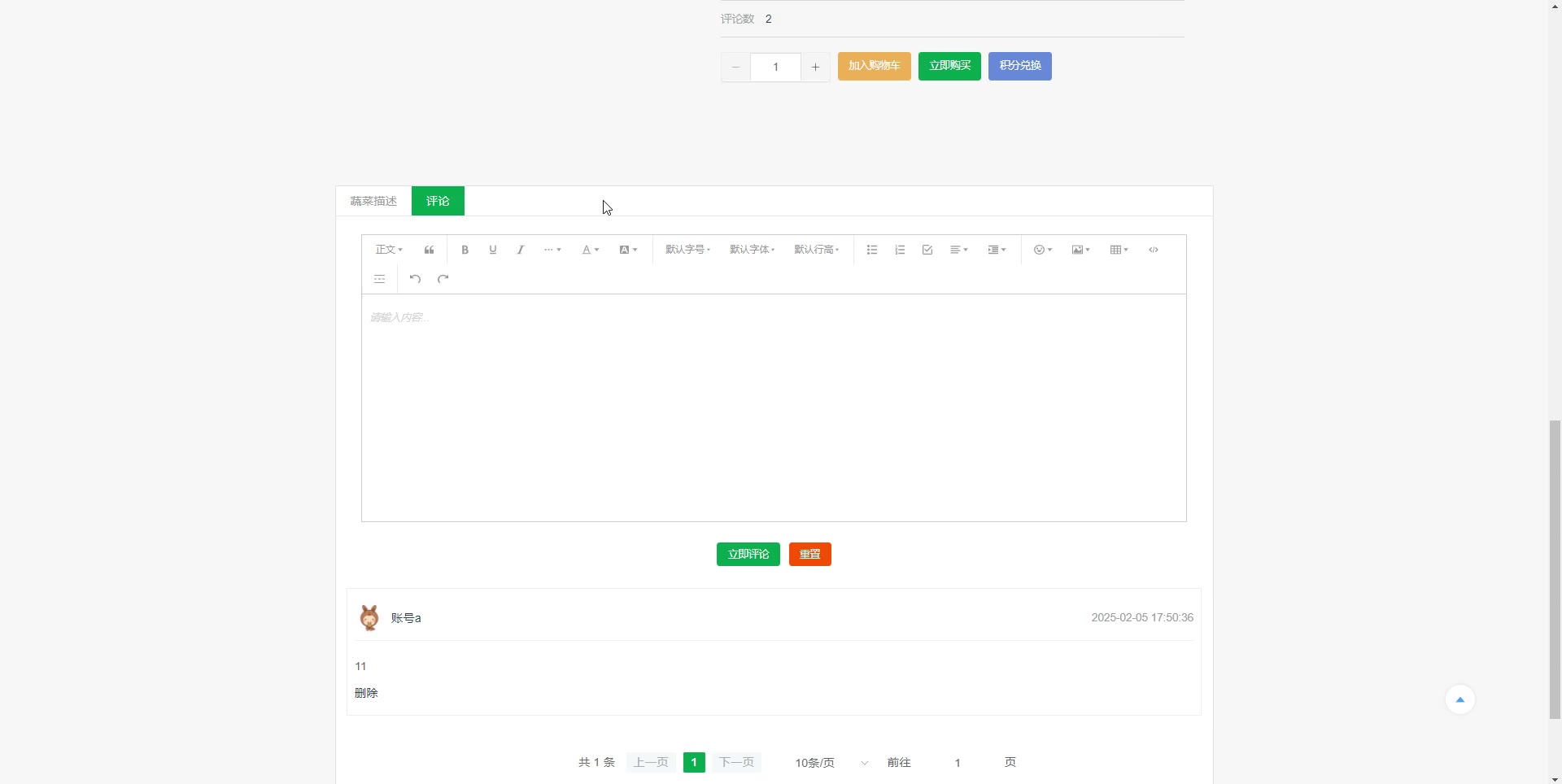Open the emoji picker
This screenshot has width=1562, height=784.
[1043, 250]
